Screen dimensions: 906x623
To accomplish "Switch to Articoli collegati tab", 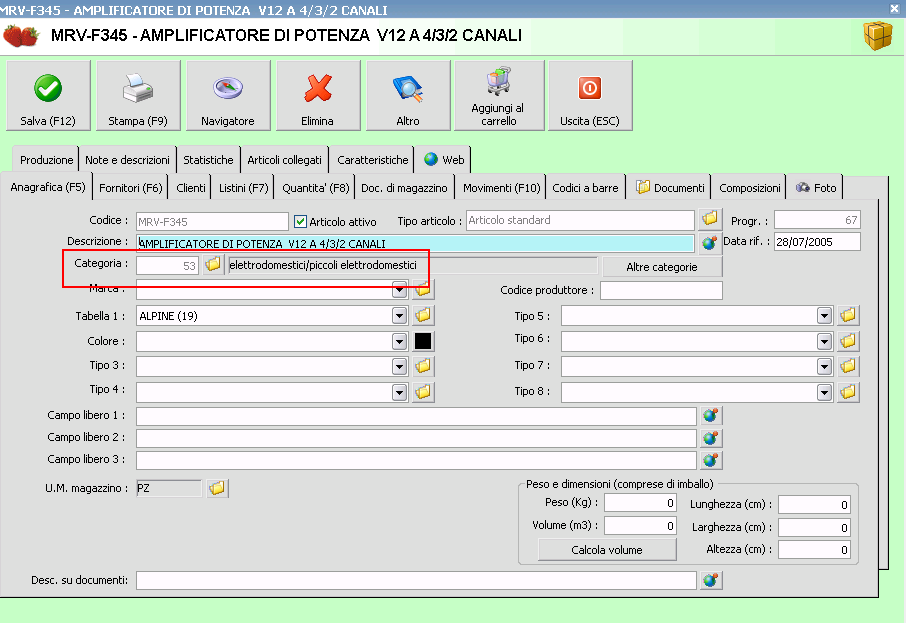I will (284, 160).
